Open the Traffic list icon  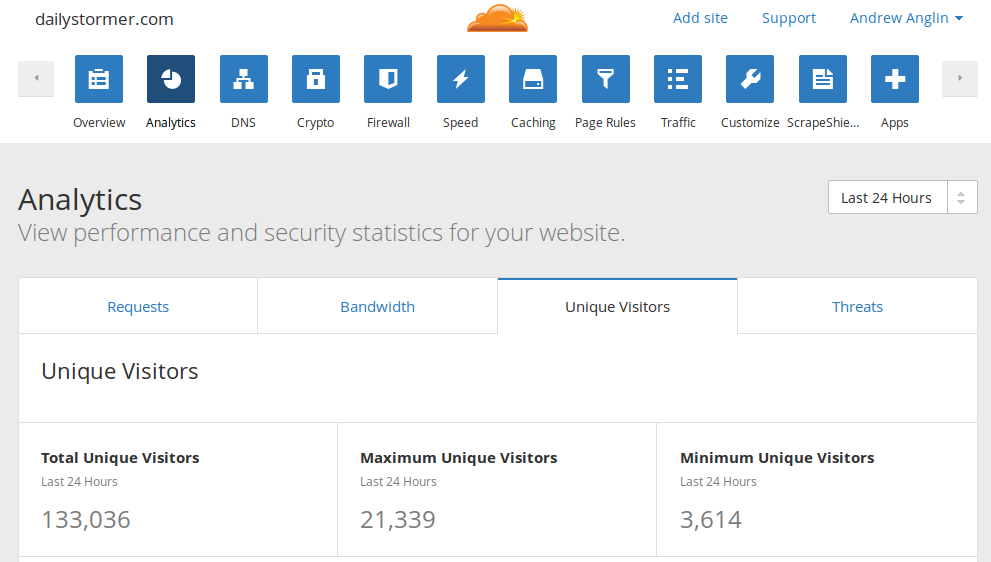point(678,80)
